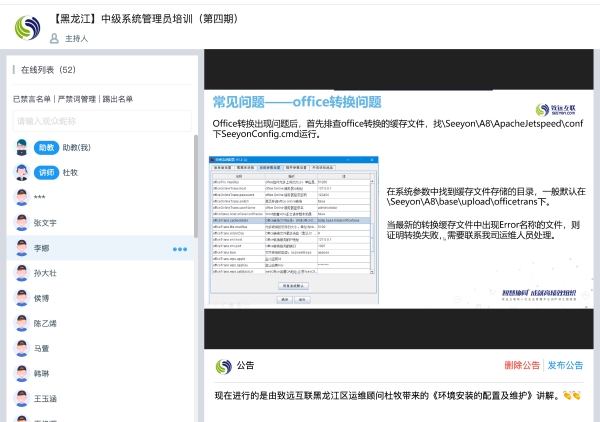
Task: Open the three-dot menu for 李娜
Action: [180, 249]
